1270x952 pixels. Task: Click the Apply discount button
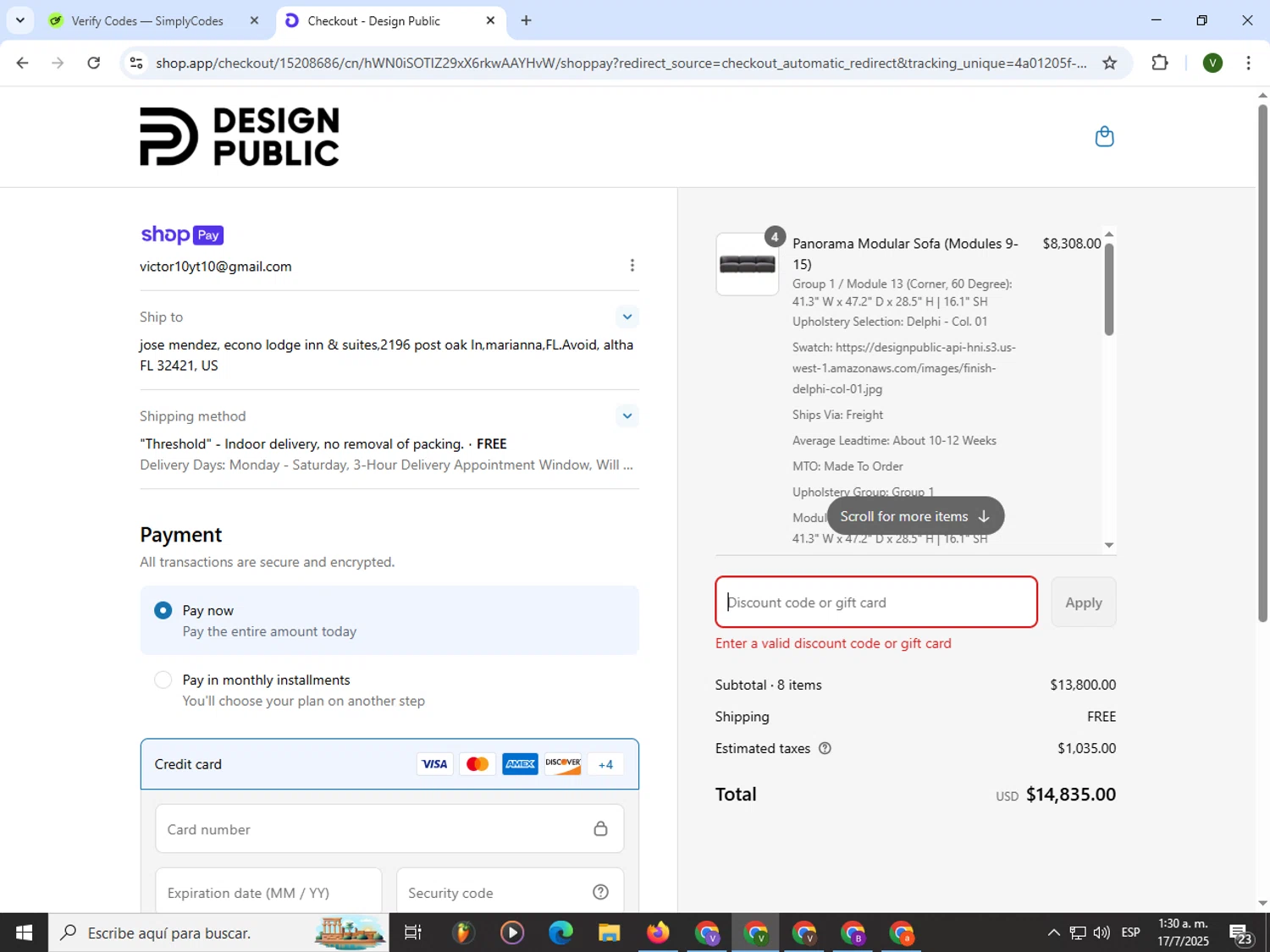(1083, 603)
